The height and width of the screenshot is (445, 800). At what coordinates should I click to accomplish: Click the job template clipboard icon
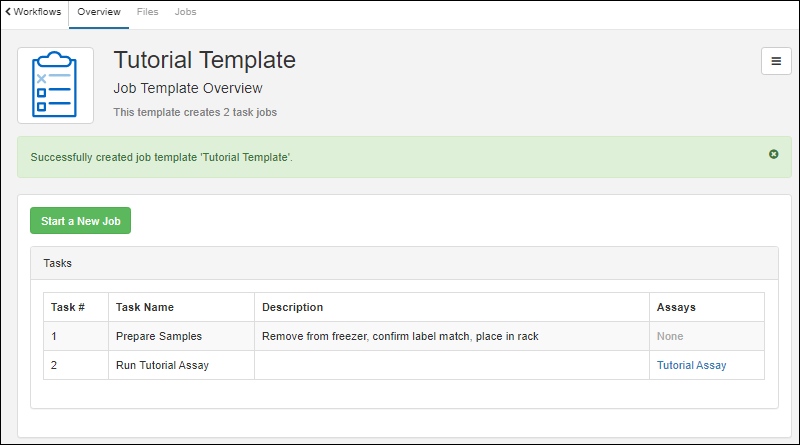tap(55, 85)
